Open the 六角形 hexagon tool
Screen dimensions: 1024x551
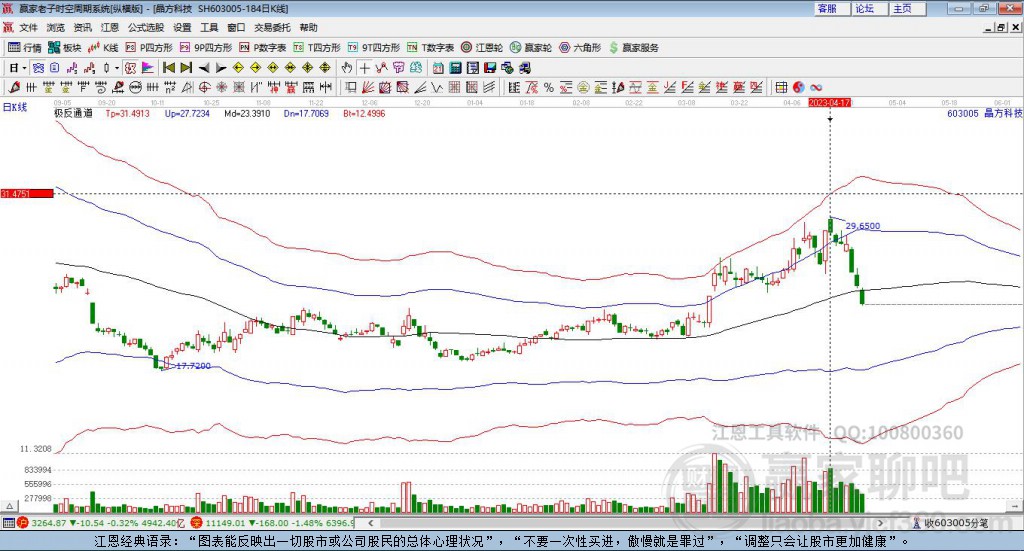coord(580,48)
